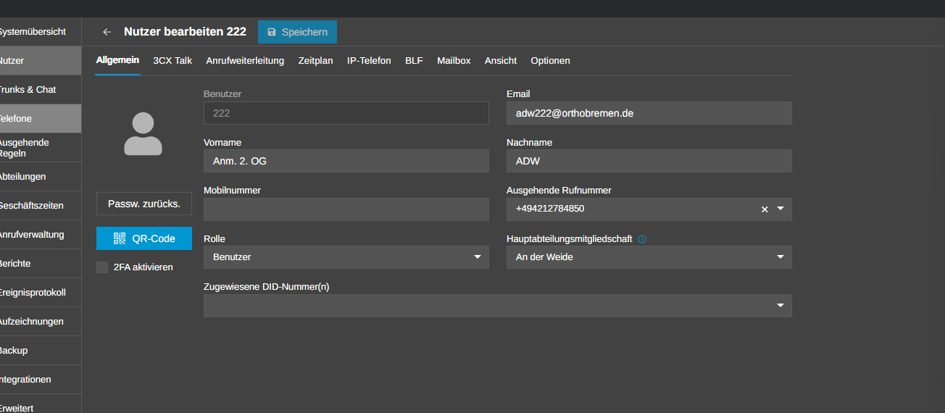This screenshot has height=413, width=945.
Task: Click the Nachname field containing ADW
Action: [x=649, y=161]
